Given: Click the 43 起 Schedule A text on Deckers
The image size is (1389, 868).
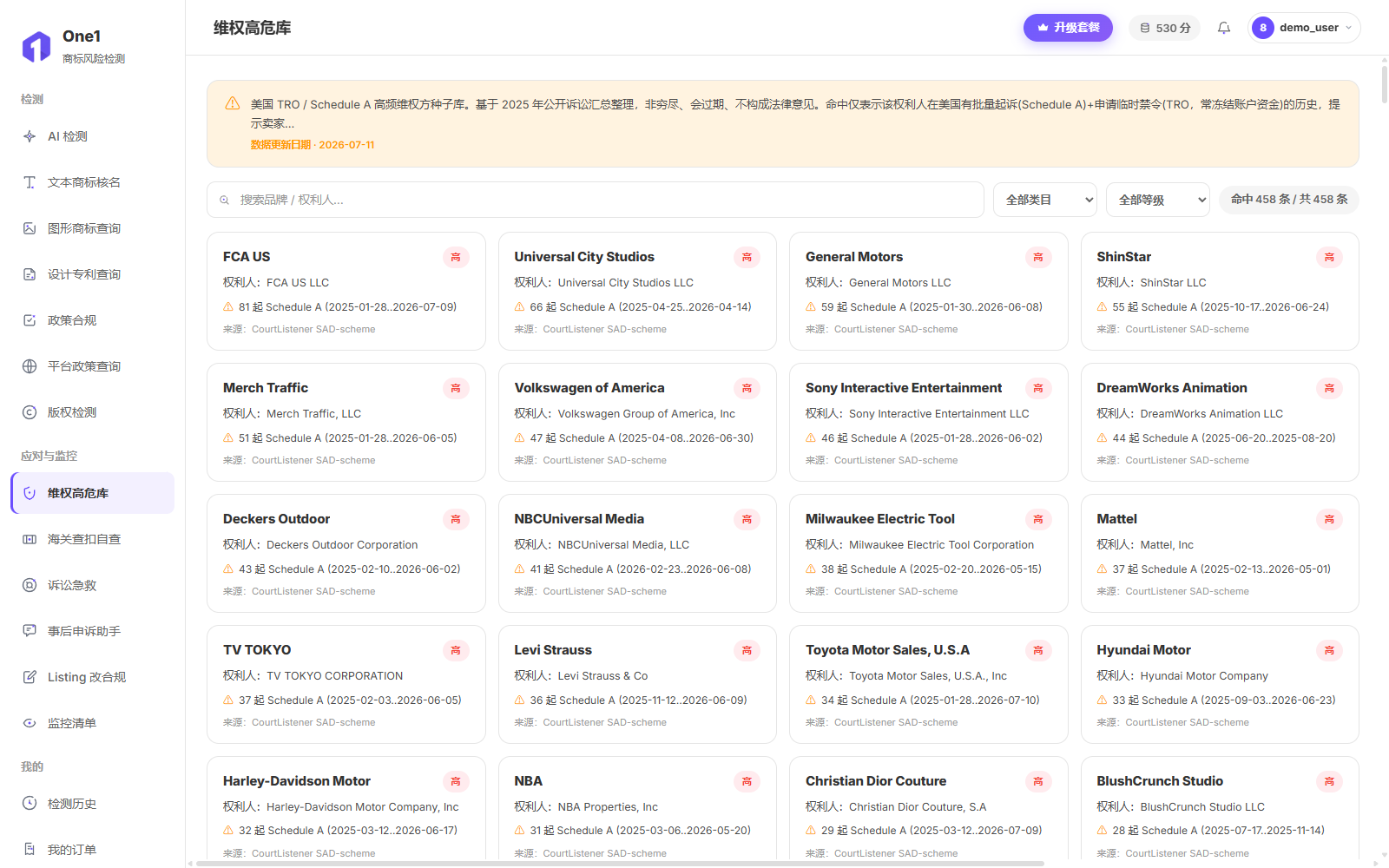Looking at the screenshot, I should click(350, 569).
